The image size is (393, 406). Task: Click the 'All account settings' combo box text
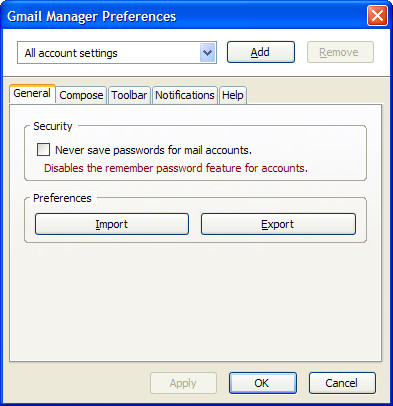coord(71,53)
